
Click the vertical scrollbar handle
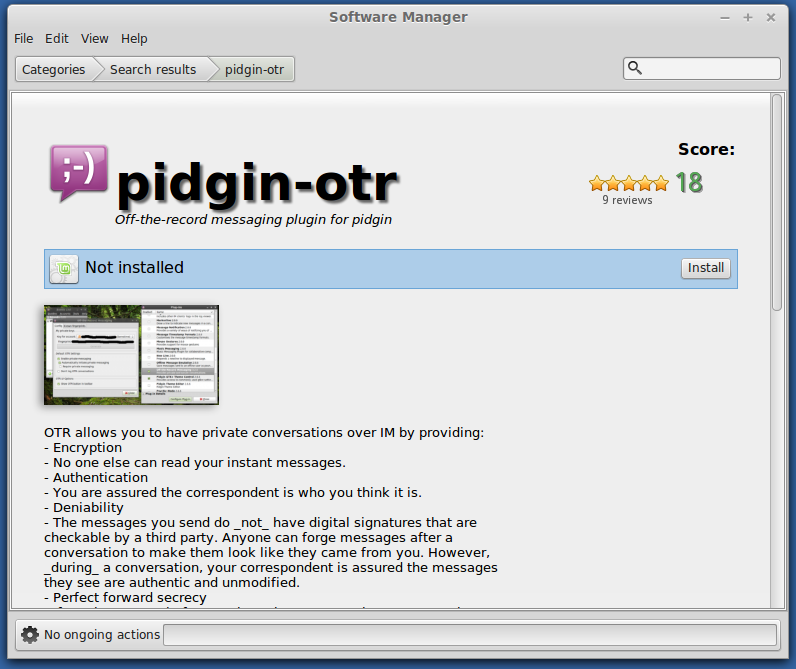click(777, 202)
